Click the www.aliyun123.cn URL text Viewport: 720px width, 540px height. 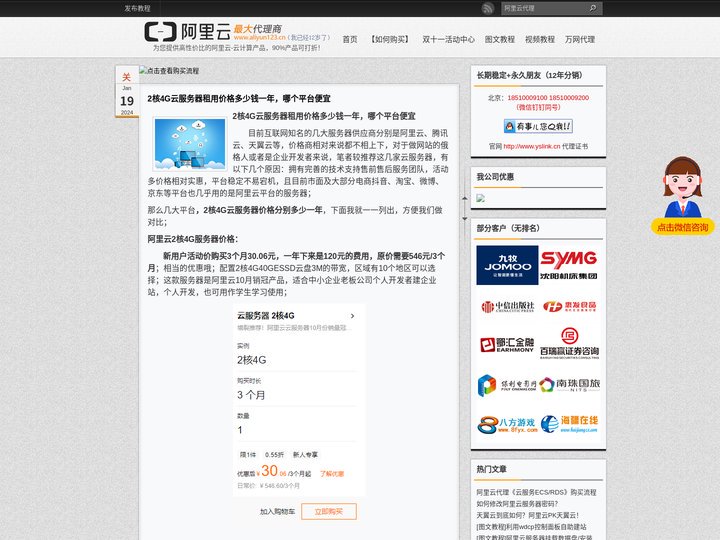[x=259, y=37]
